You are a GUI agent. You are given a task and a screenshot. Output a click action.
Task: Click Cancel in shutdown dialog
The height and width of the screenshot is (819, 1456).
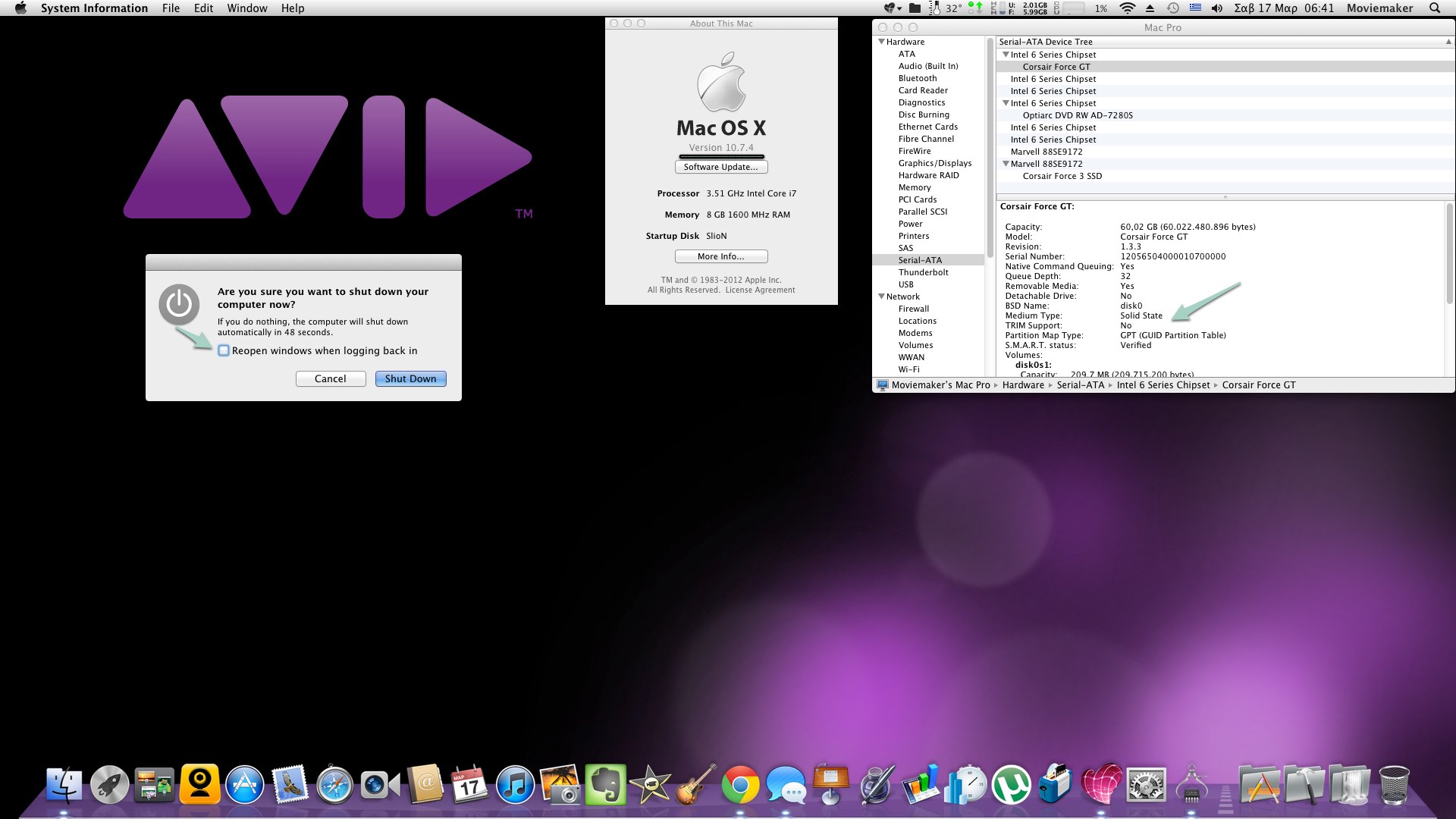pyautogui.click(x=331, y=378)
